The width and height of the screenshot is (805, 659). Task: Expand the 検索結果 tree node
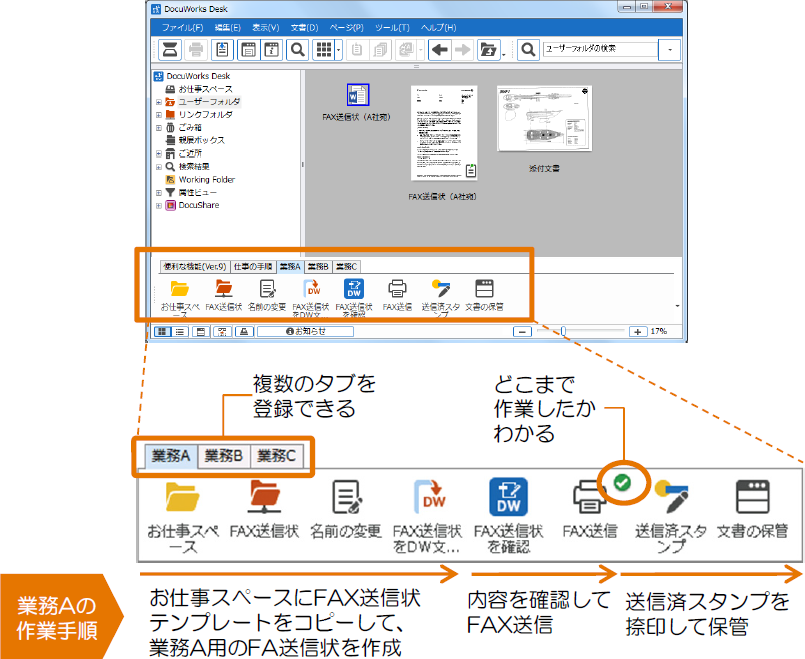point(159,167)
